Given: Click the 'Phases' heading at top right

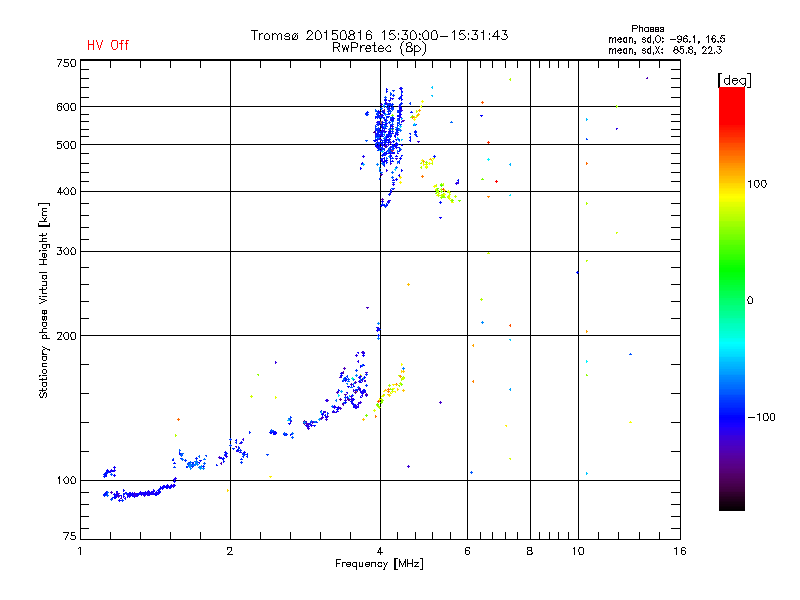Looking at the screenshot, I should tap(647, 29).
